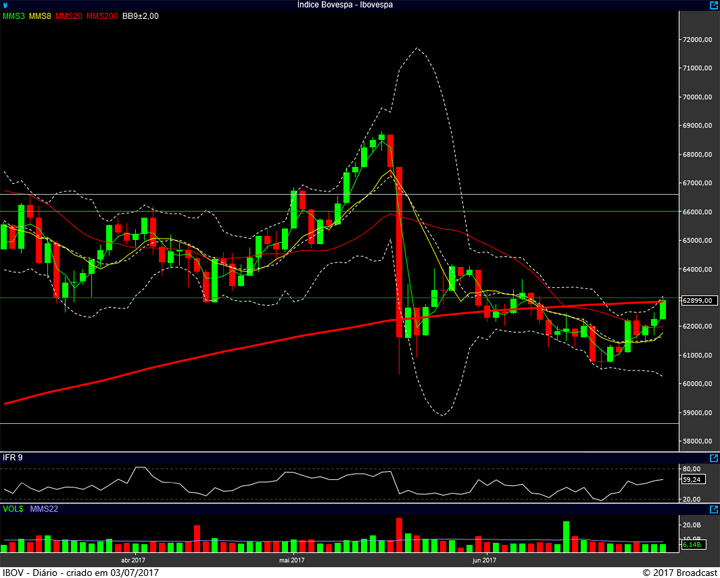This screenshot has height=578, width=720.
Task: Click the 20,00 level on IFR axis
Action: tap(692, 499)
